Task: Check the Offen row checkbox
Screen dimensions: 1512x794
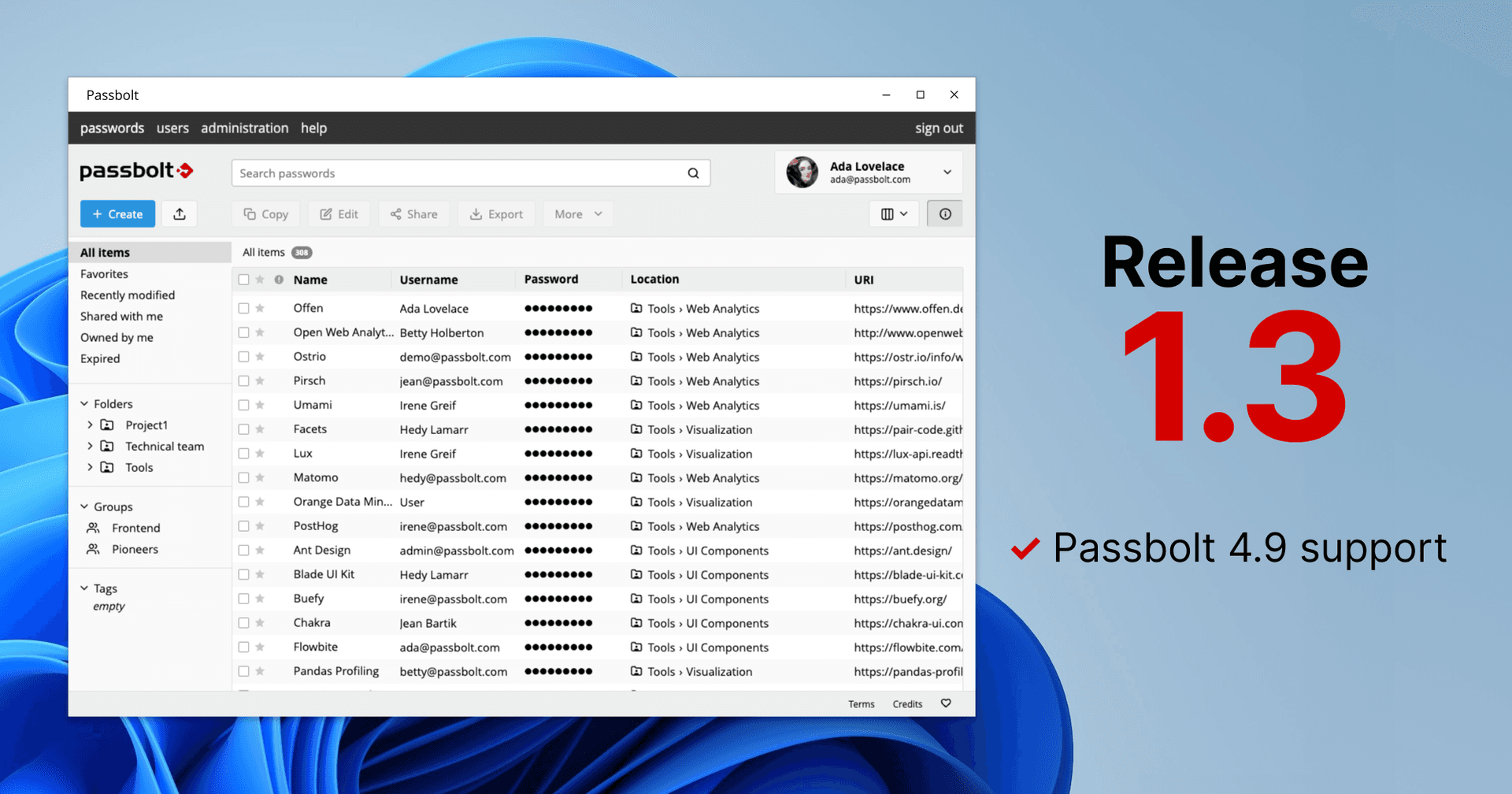Action: (x=244, y=308)
